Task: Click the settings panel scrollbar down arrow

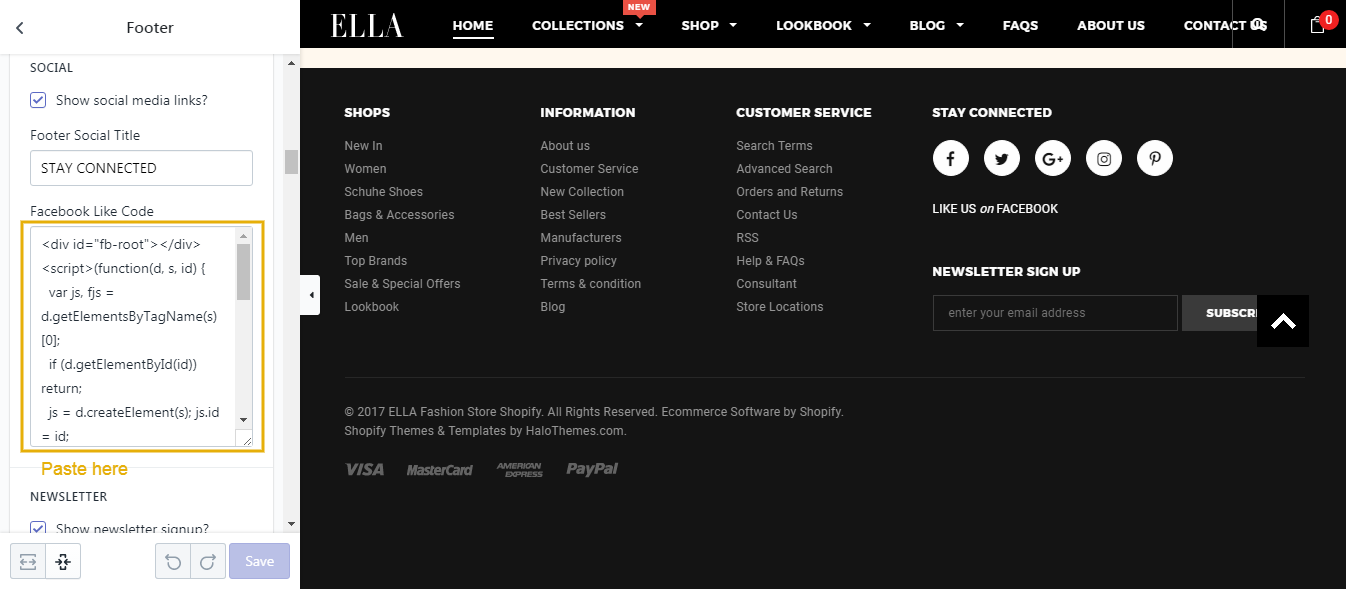Action: [x=292, y=524]
